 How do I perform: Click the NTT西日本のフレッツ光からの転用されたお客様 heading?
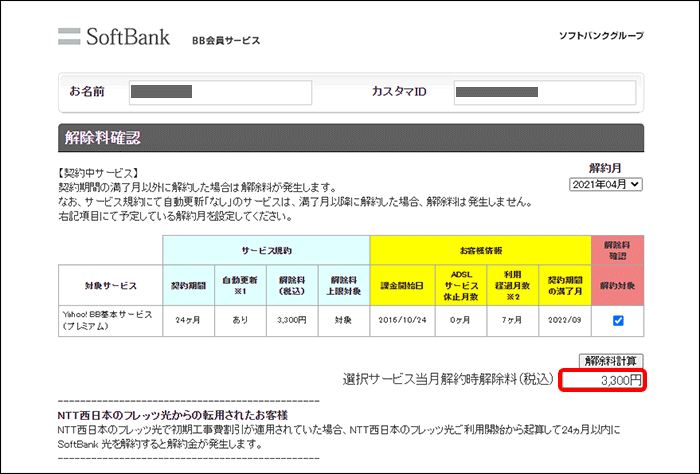tap(173, 416)
